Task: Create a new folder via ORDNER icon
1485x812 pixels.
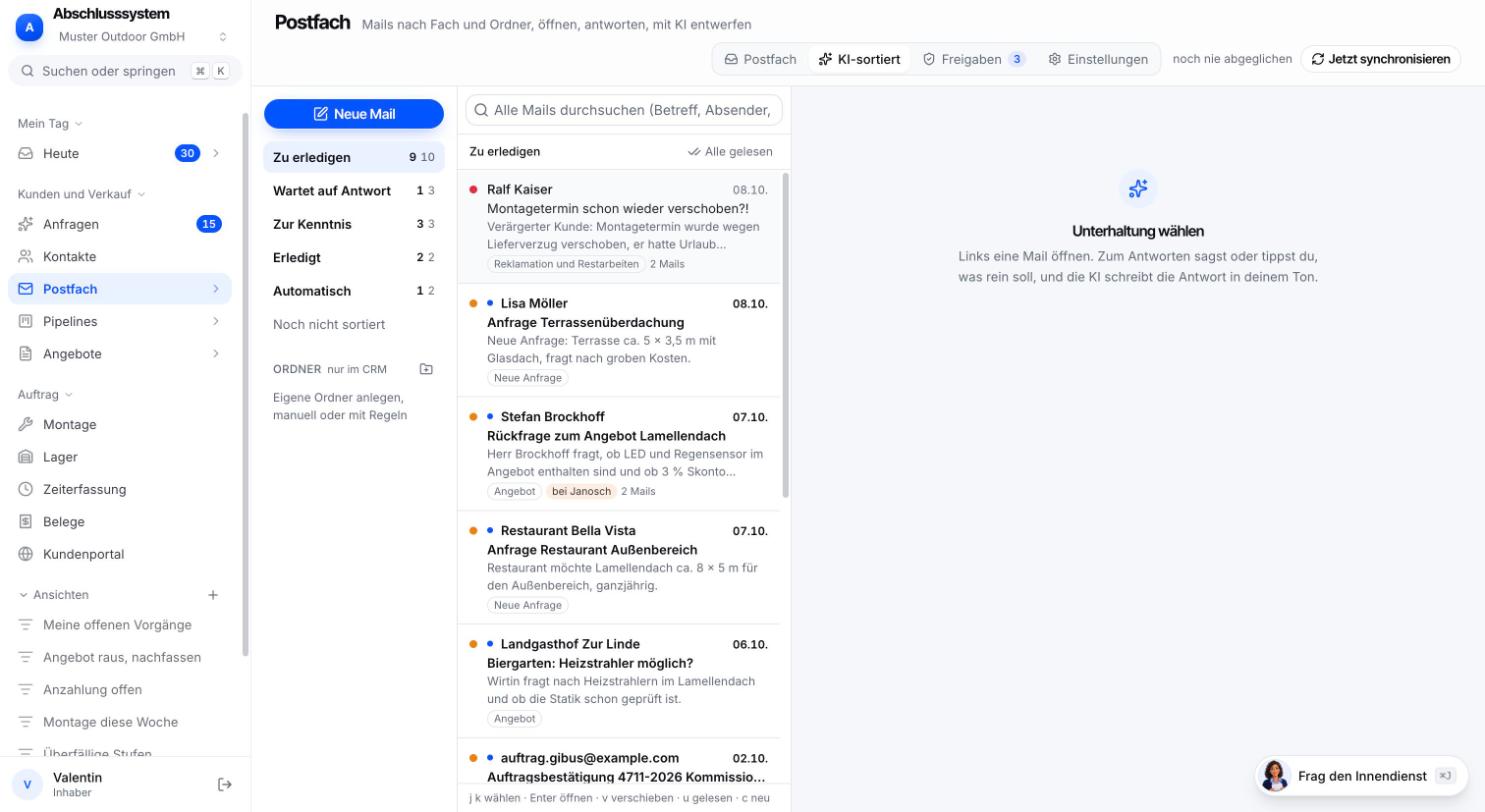Action: (426, 369)
